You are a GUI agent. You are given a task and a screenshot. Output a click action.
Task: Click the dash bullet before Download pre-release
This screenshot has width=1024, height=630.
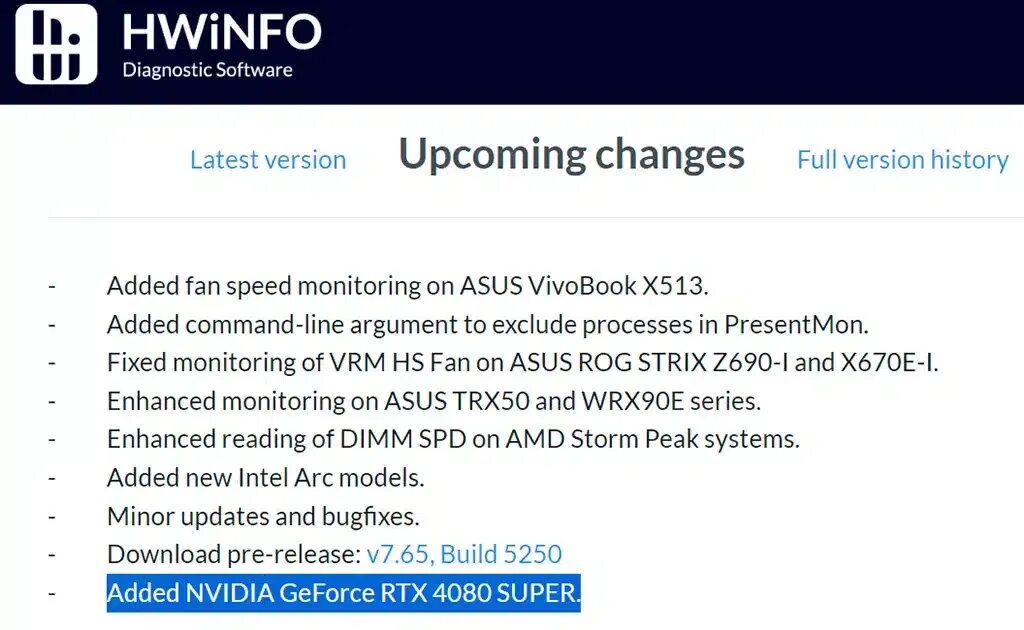coord(52,554)
